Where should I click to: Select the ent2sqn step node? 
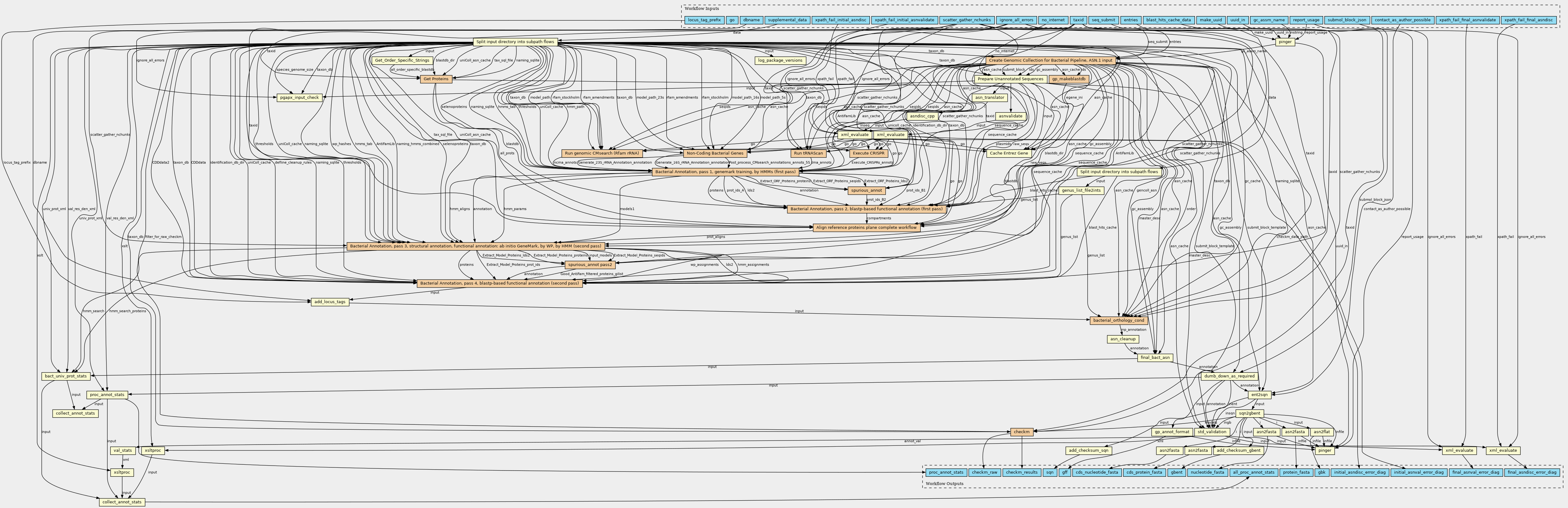tap(1259, 395)
